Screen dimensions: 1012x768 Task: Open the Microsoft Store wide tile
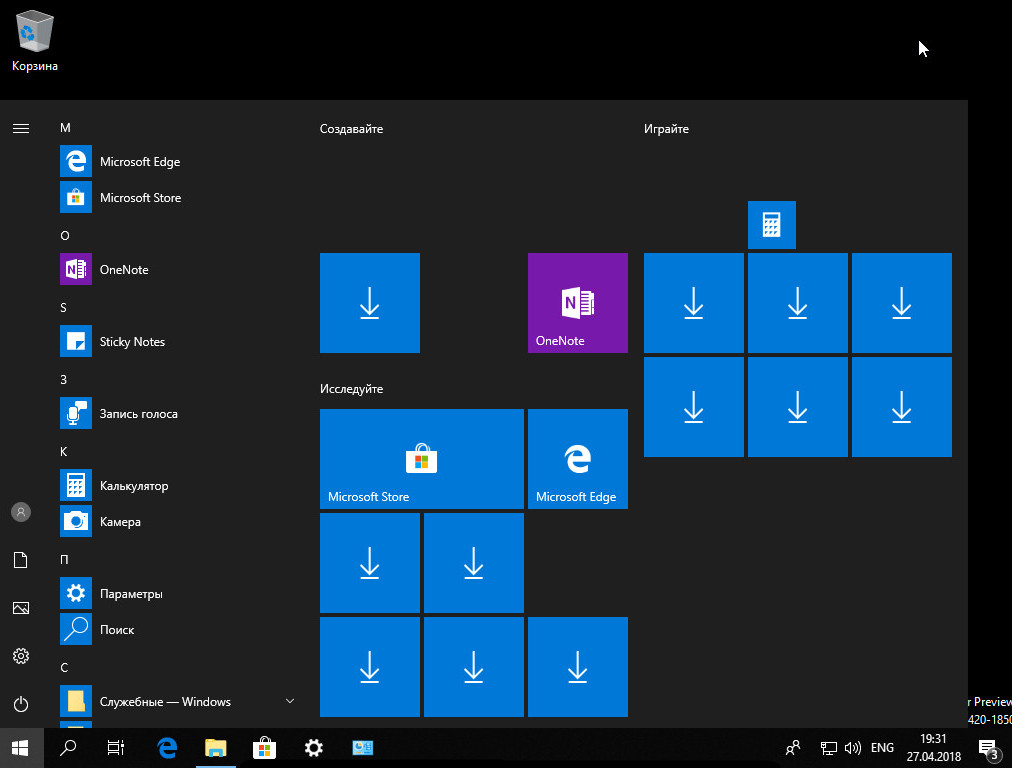421,459
